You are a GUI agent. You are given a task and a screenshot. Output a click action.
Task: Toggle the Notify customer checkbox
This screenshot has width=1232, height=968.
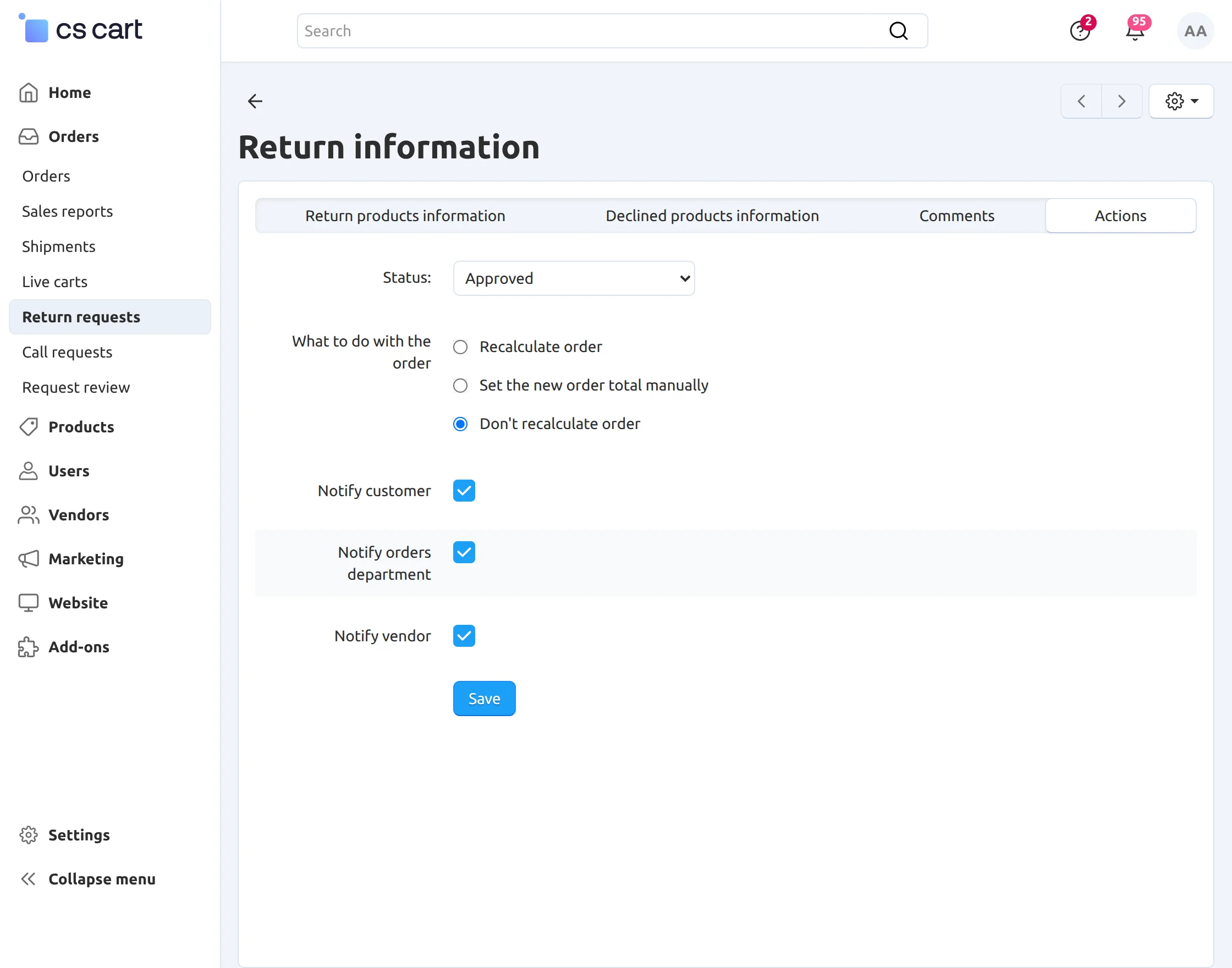click(x=464, y=491)
